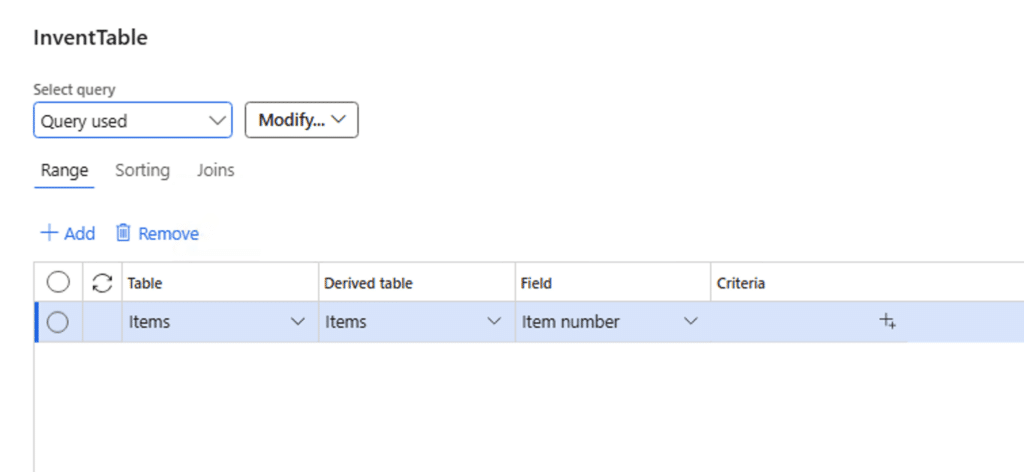This screenshot has width=1024, height=472.
Task: Expand the Item number field dropdown
Action: (690, 322)
